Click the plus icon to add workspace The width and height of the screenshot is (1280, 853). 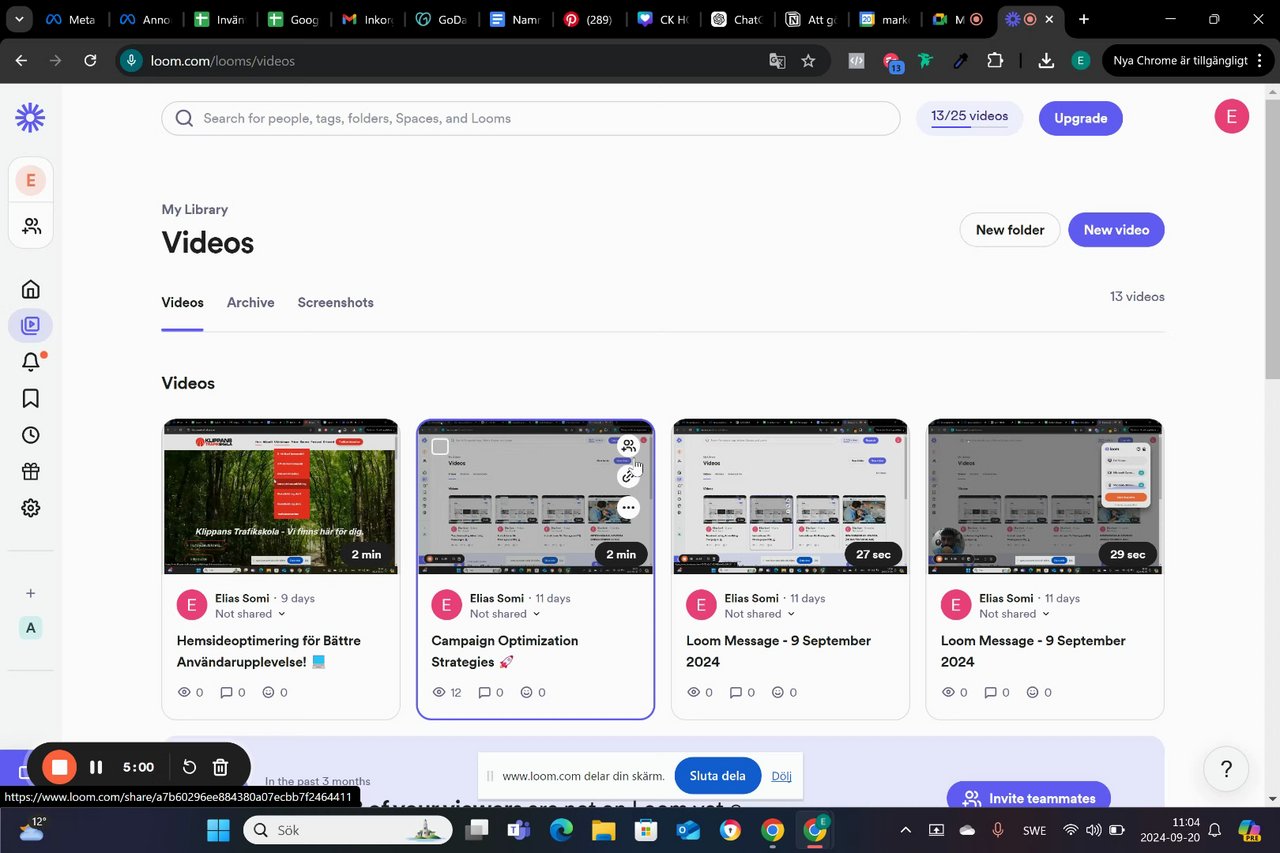coord(30,593)
